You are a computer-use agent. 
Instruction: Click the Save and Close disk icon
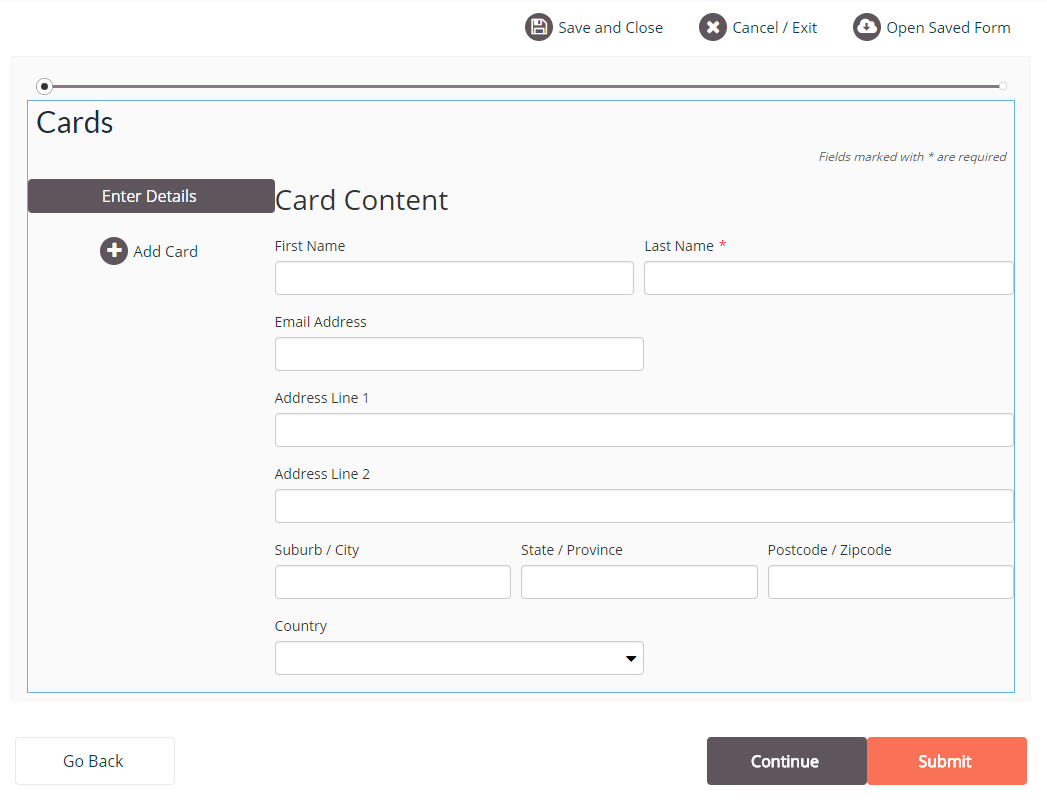[x=539, y=27]
